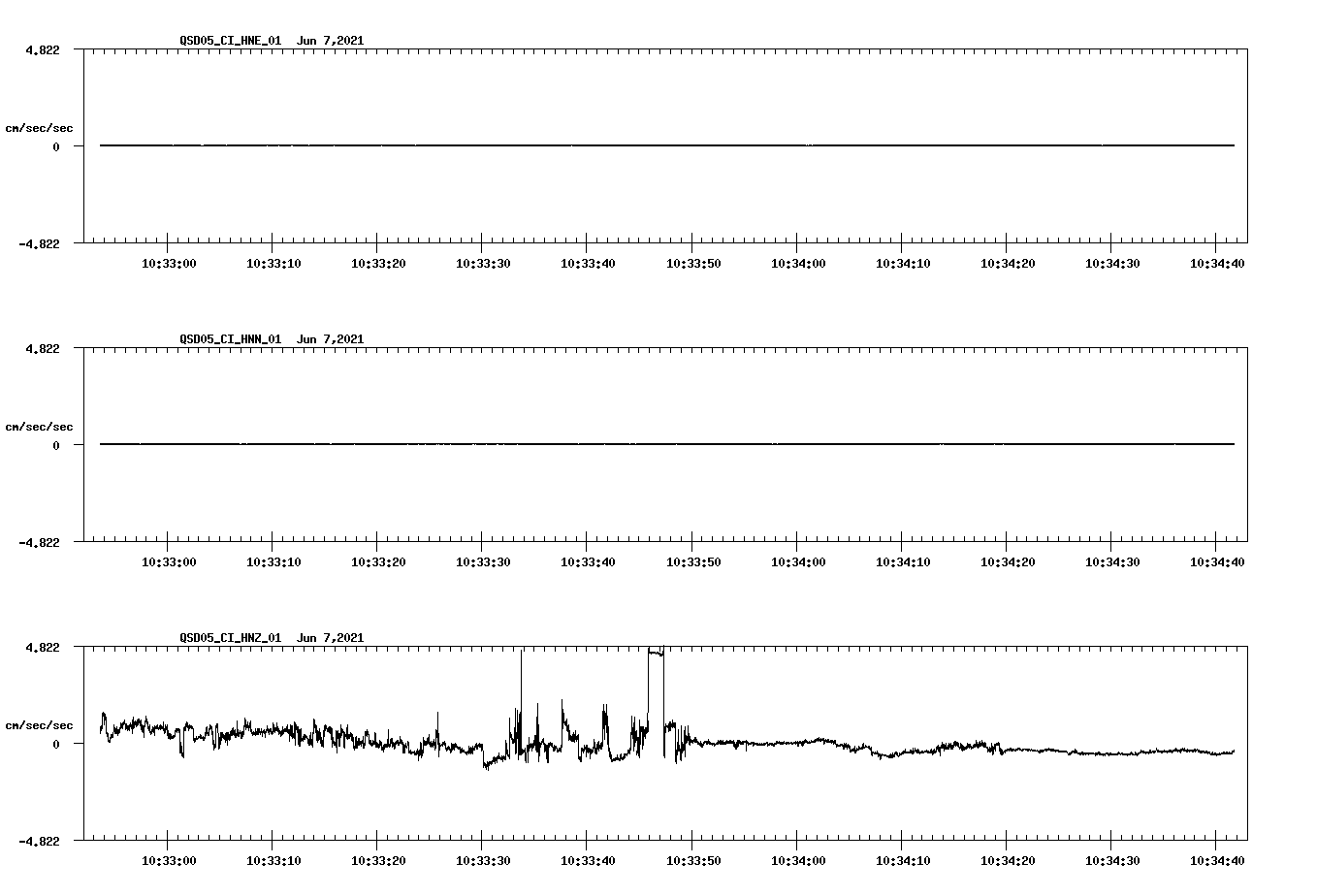This screenshot has width=1317, height=896.
Task: Click the 10:33:30 time label under HNE plot
Action: tap(483, 263)
